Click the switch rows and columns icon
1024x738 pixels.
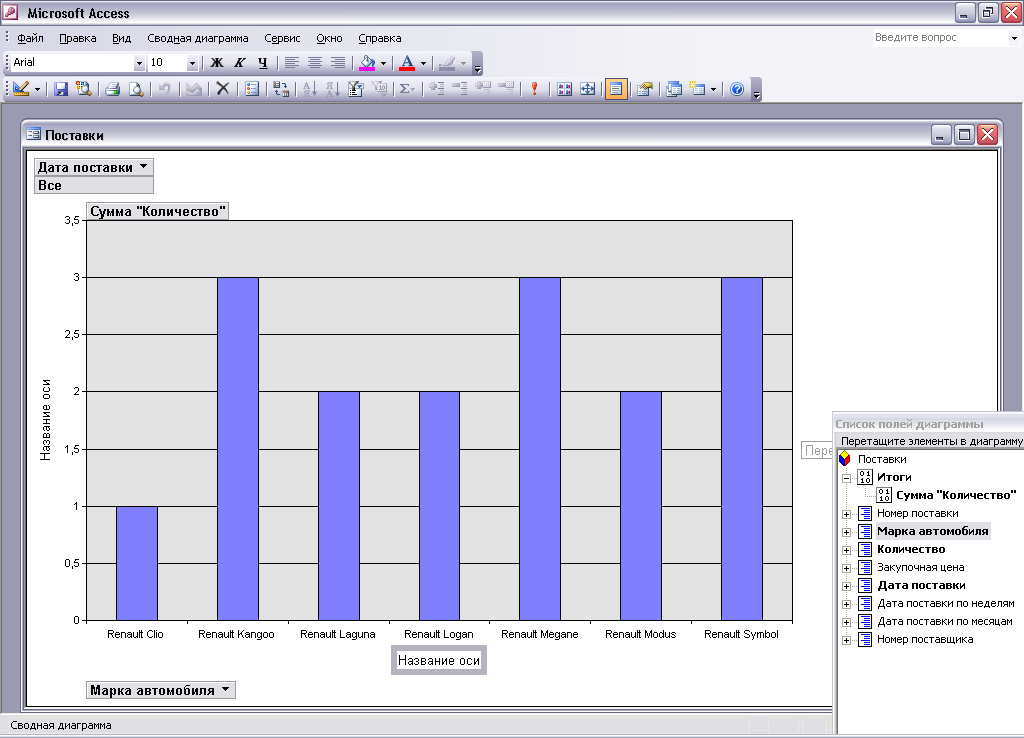click(x=281, y=89)
